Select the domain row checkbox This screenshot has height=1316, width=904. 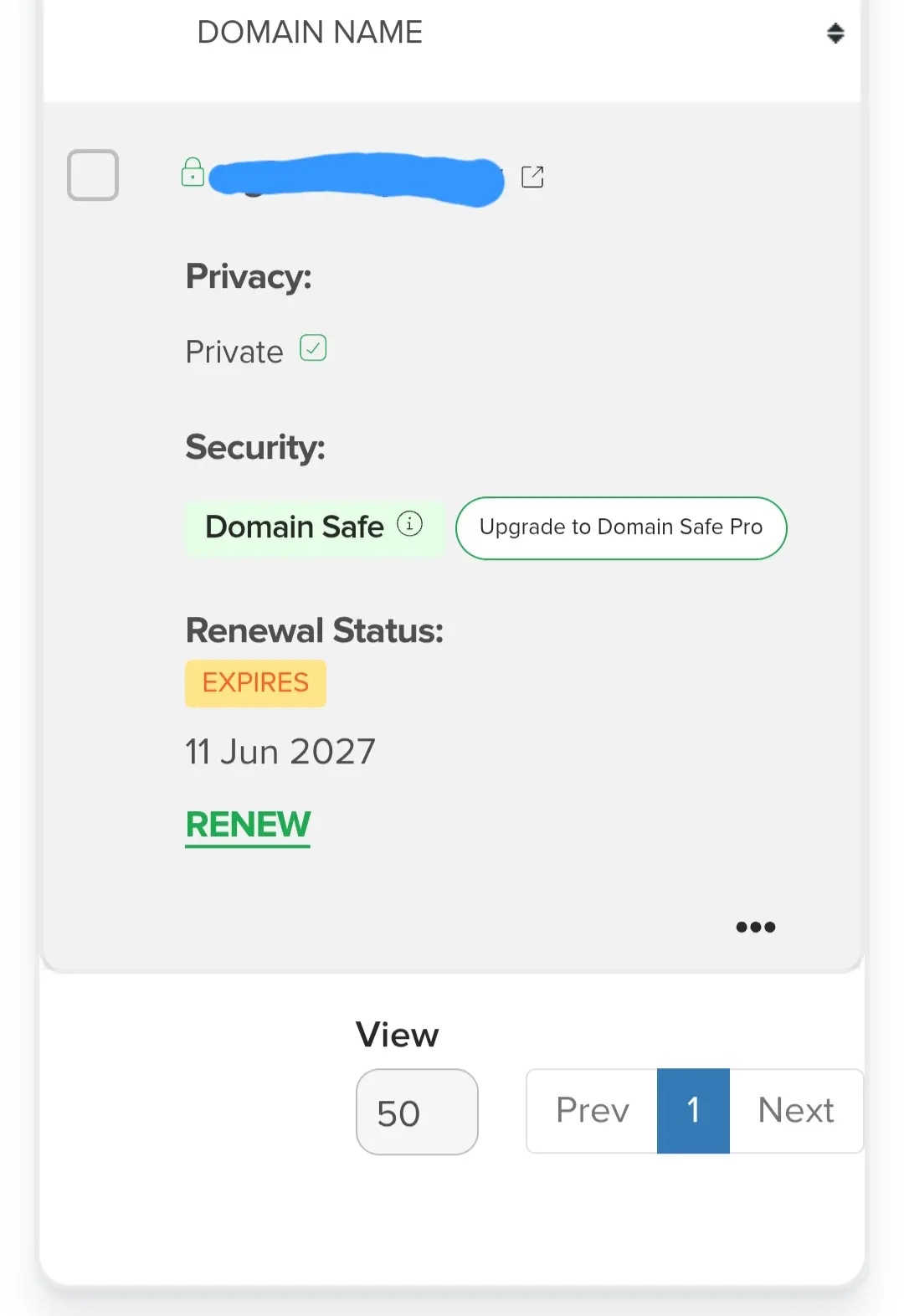pos(93,175)
